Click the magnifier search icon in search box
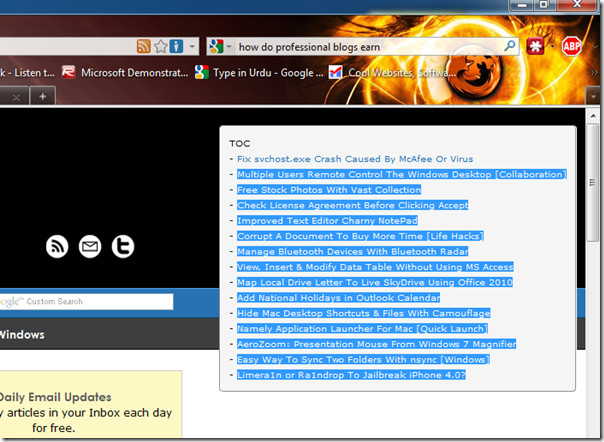The width and height of the screenshot is (604, 442). (x=509, y=46)
